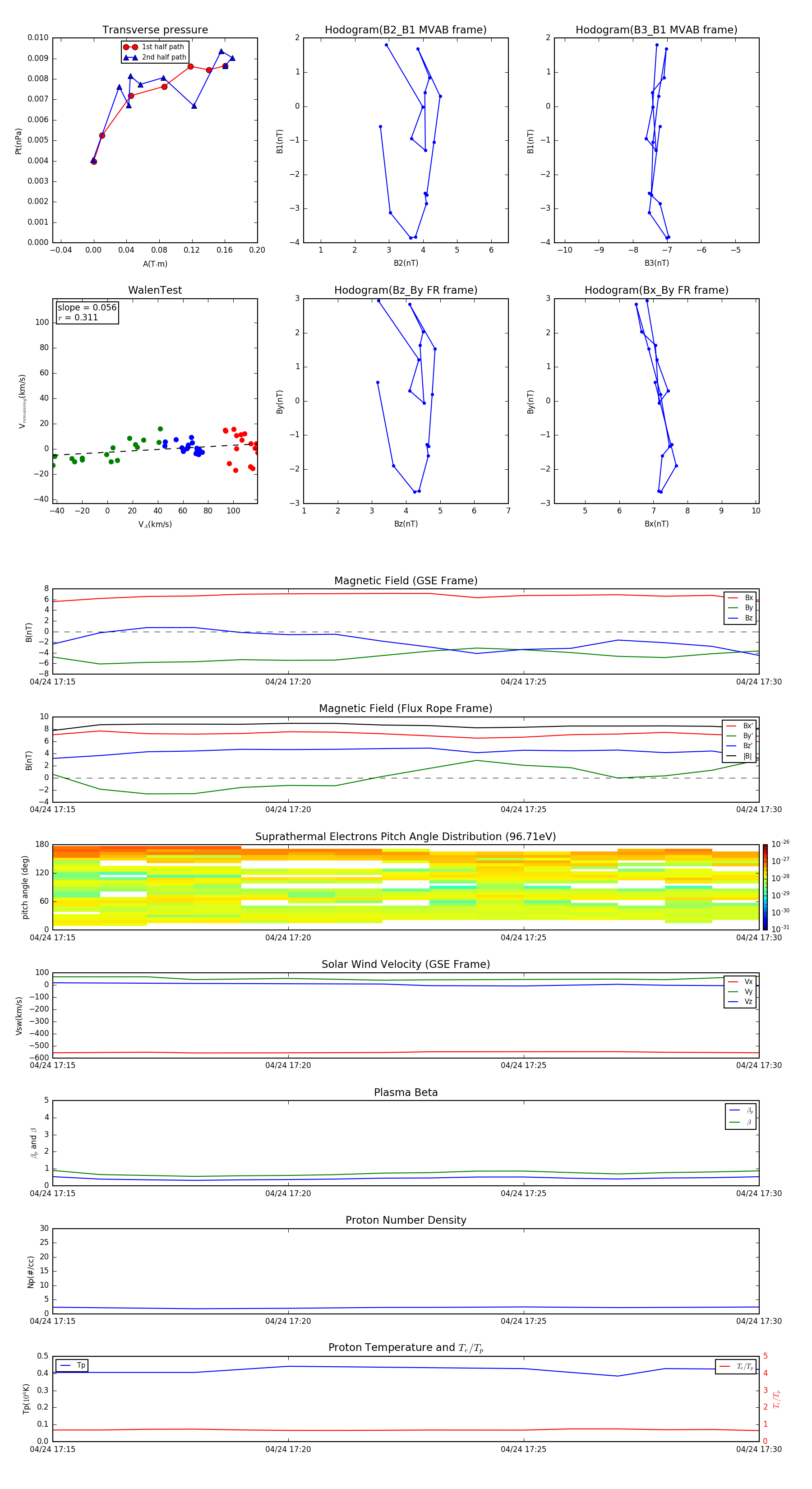This screenshot has height=1489, width=812.
Task: Click the 'Pt(nPa)' y-axis label
Action: [x=18, y=141]
